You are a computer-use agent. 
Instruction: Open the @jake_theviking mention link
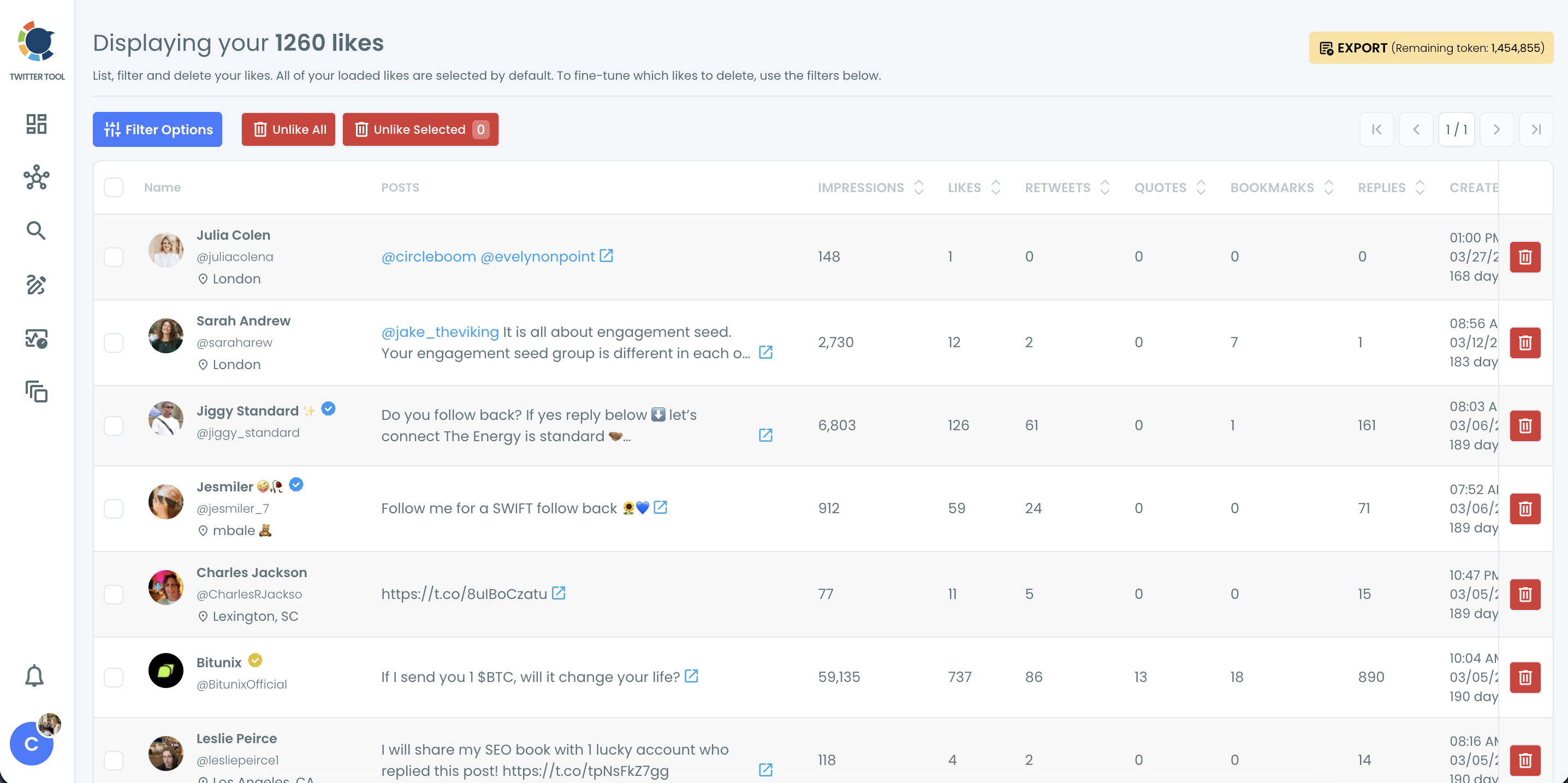(x=440, y=332)
